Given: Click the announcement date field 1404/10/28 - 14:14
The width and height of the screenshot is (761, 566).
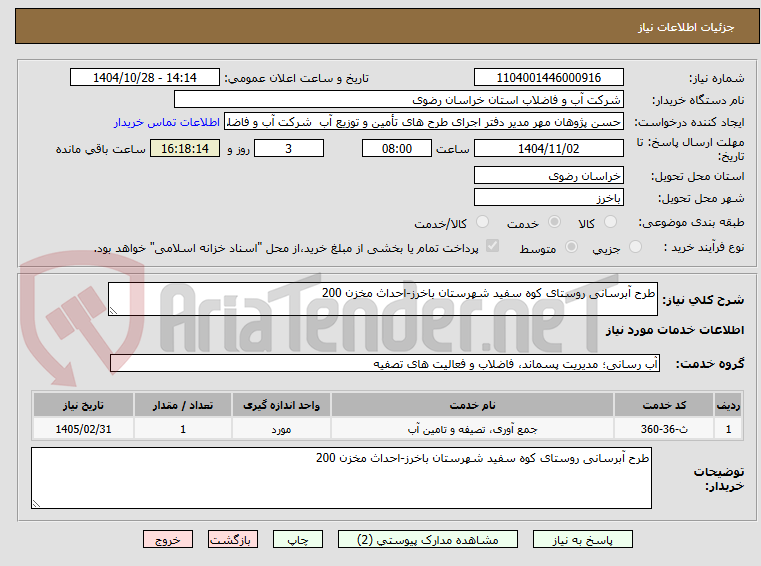Looking at the screenshot, I should pyautogui.click(x=145, y=78).
